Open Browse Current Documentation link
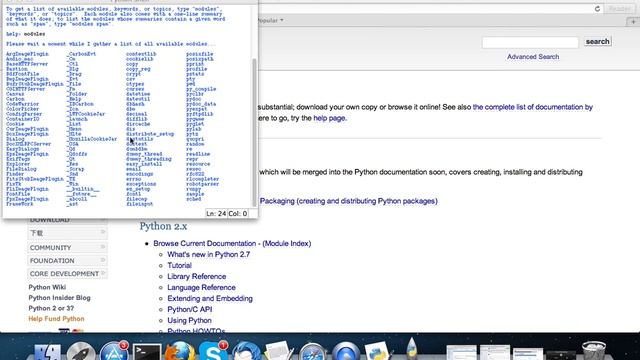This screenshot has height=360, width=640. pyautogui.click(x=204, y=243)
